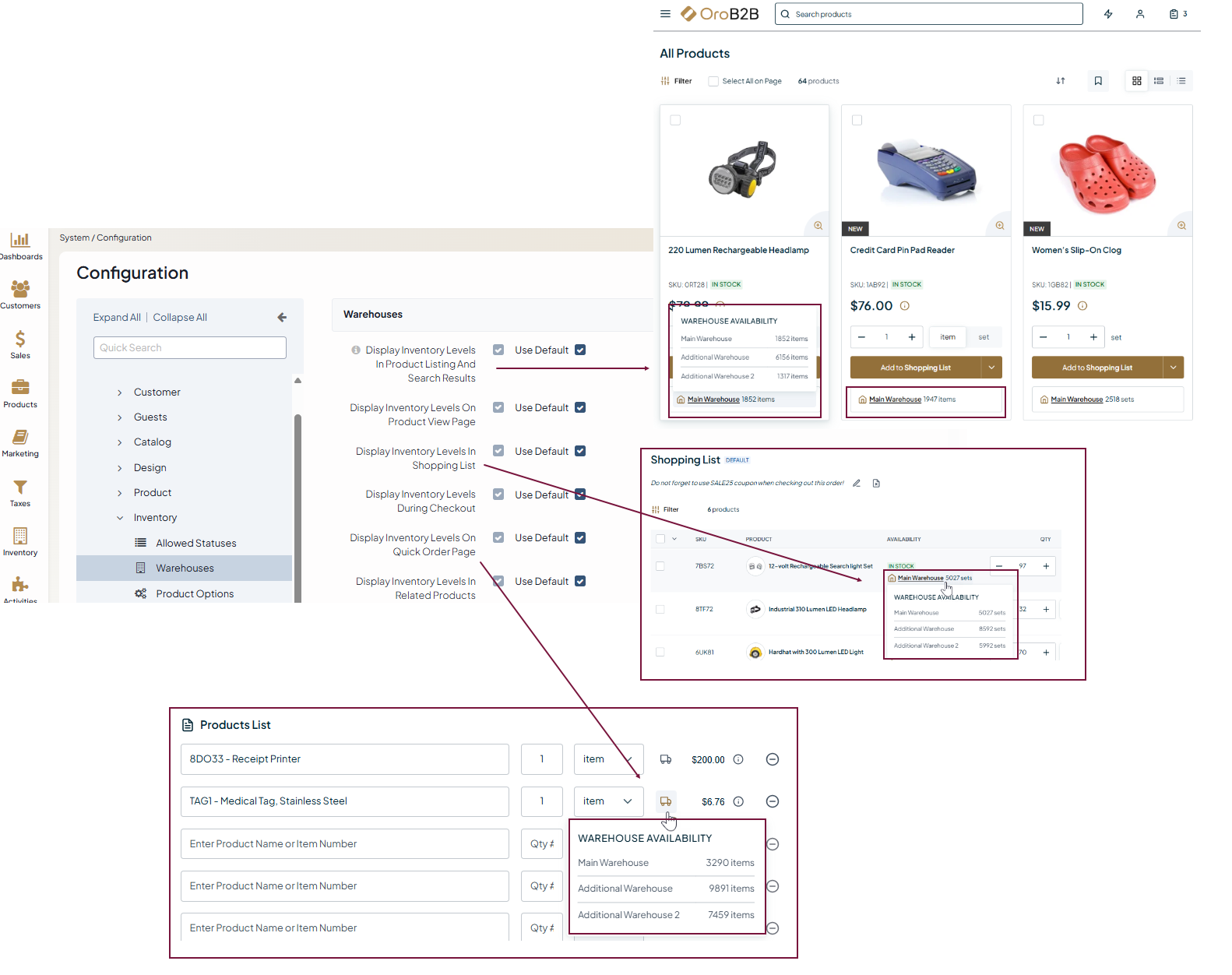The height and width of the screenshot is (975, 1232).
Task: Collapse the configuration sidebar with arrow
Action: click(x=282, y=317)
